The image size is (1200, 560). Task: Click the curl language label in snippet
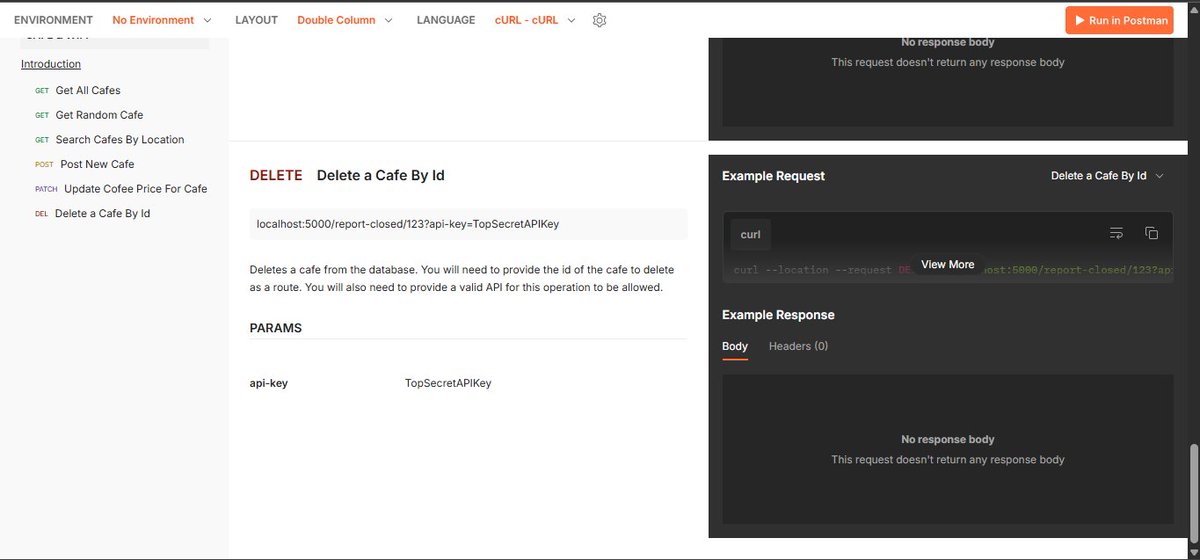coord(751,235)
